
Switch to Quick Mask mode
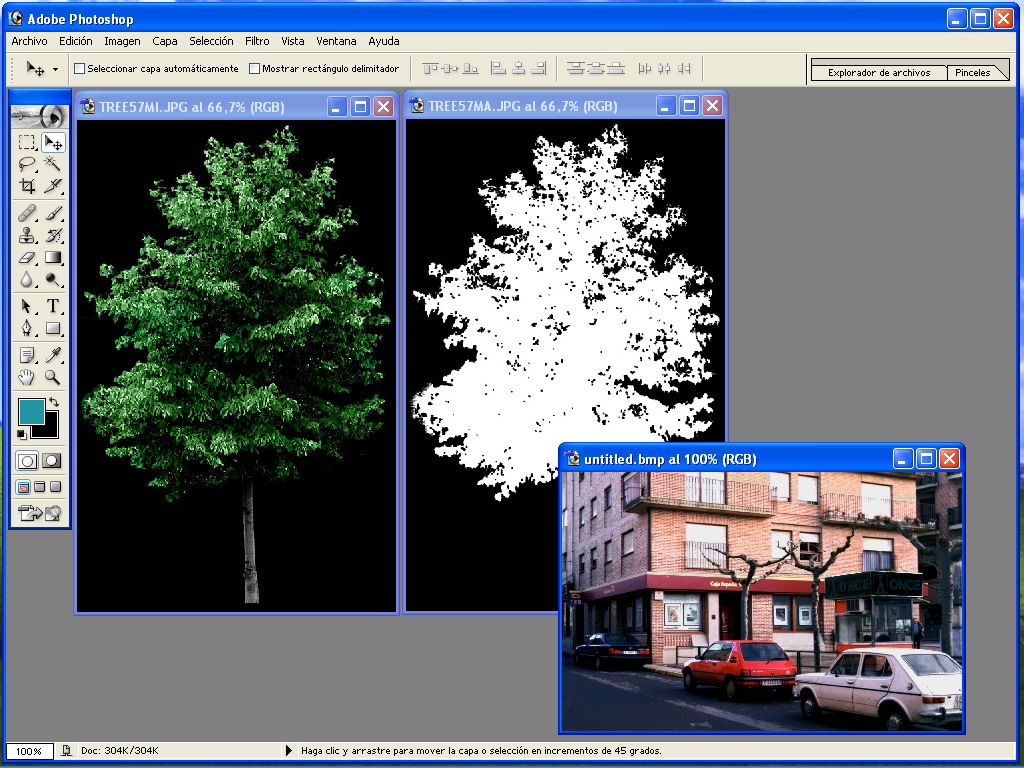point(52,461)
